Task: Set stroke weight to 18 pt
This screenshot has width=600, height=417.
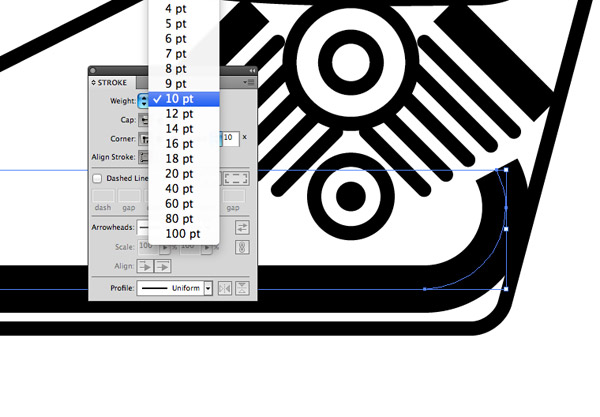Action: tap(184, 159)
